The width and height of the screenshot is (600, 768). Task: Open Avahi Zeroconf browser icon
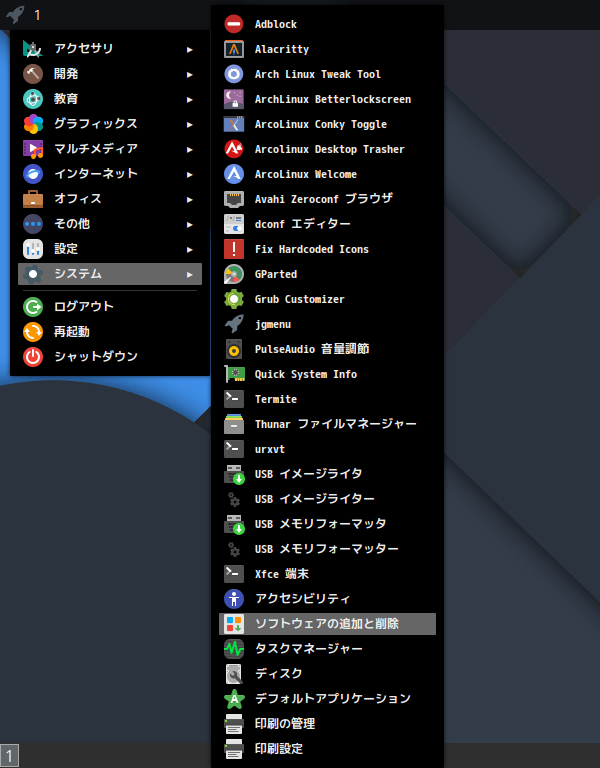click(x=234, y=199)
